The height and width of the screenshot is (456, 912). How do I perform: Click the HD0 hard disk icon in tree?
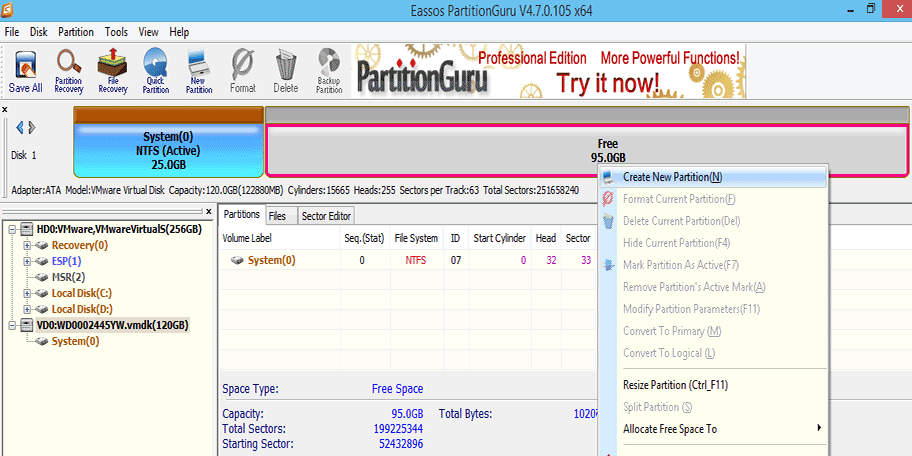26,229
